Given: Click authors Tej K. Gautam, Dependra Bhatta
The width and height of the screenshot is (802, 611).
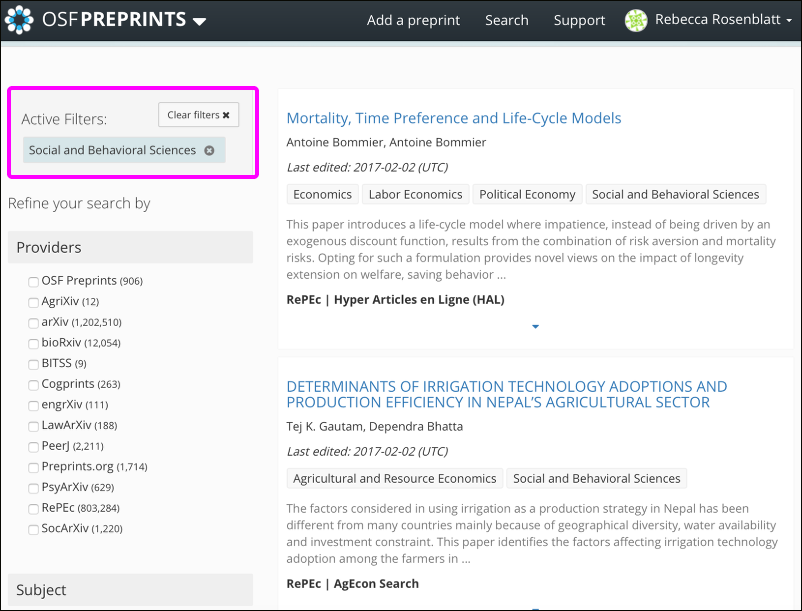Looking at the screenshot, I should coord(374,426).
